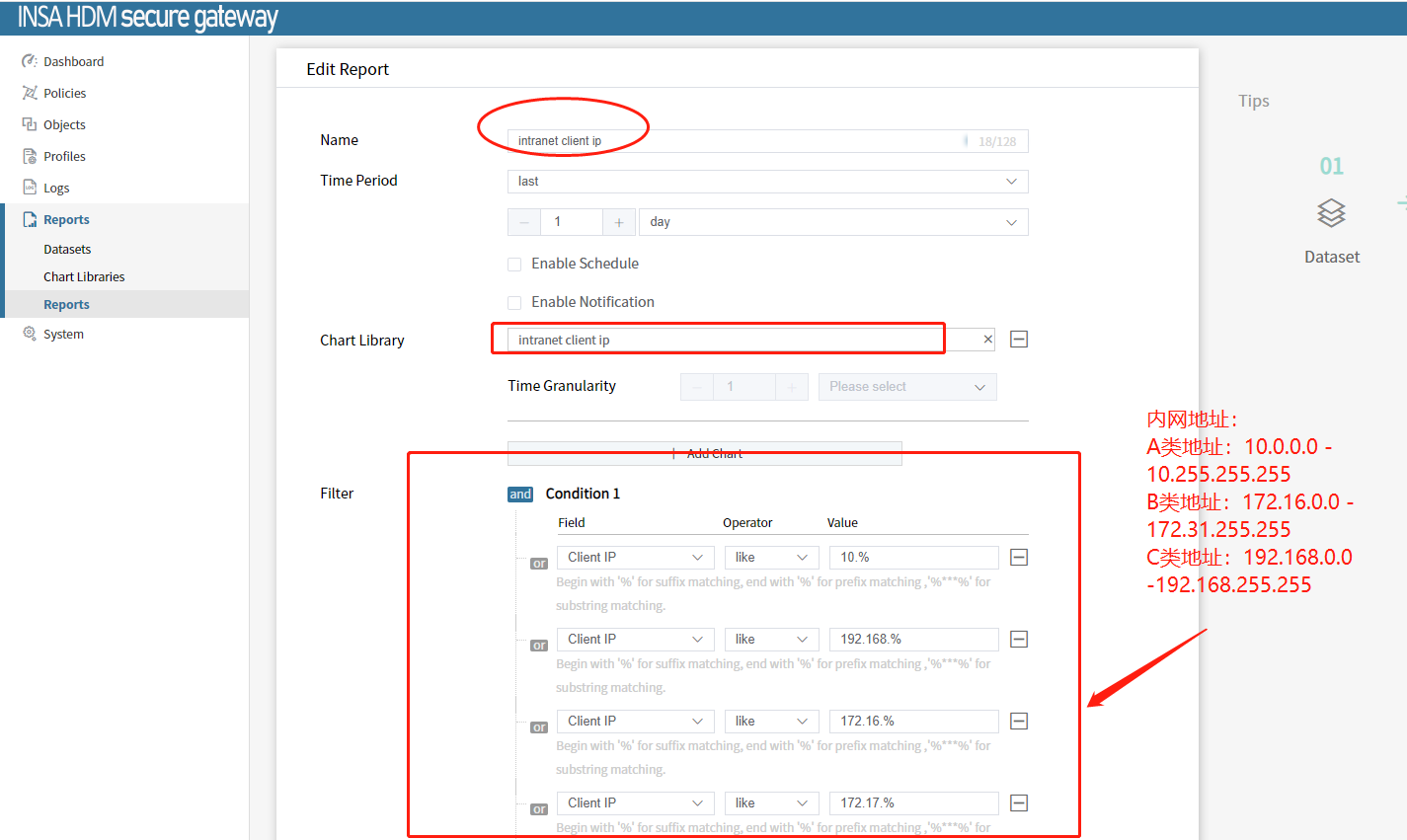Viewport: 1407px width, 840px height.
Task: Increase the time period number with plus
Action: tap(619, 222)
